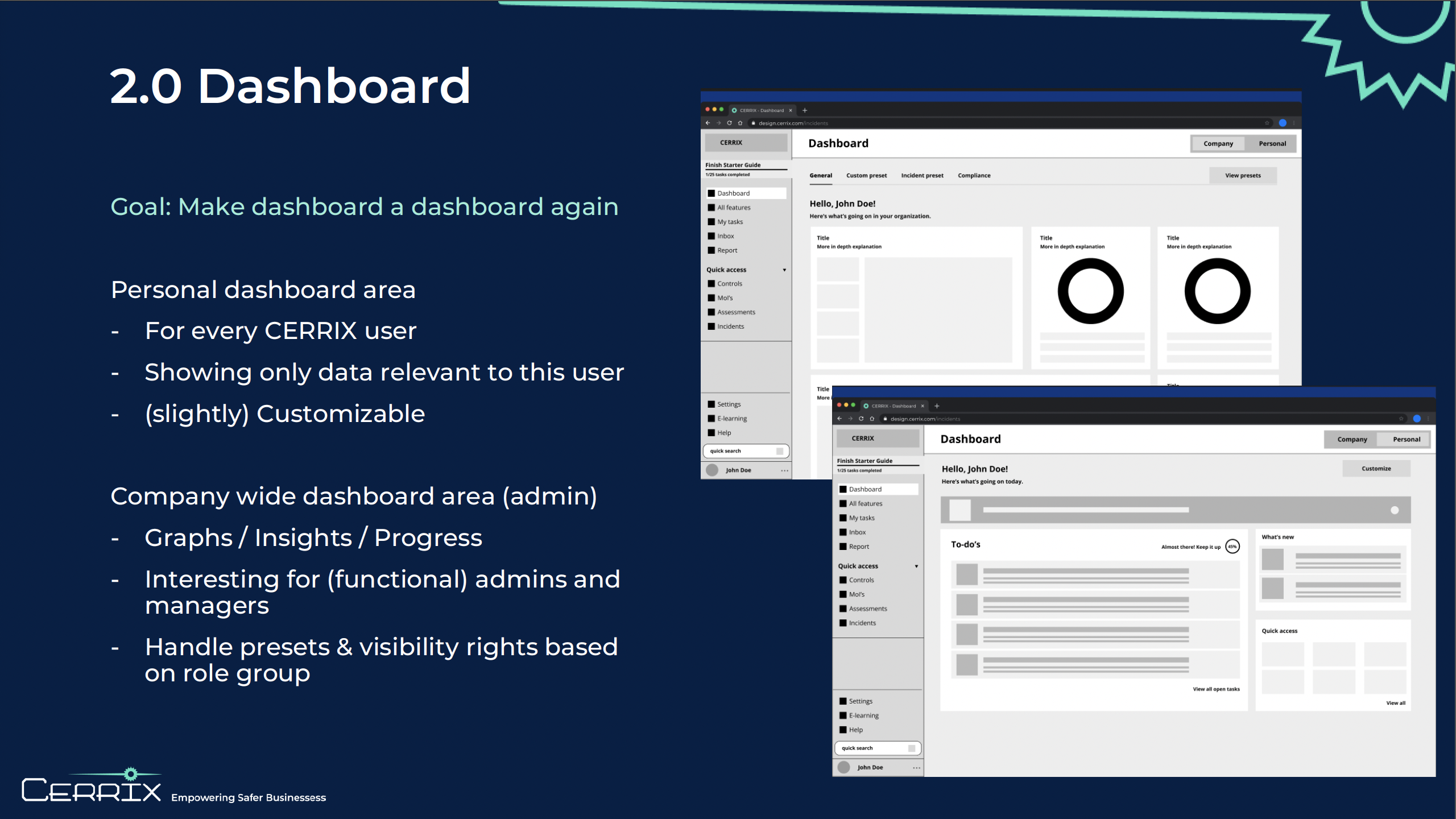The image size is (1456, 819).
Task: Switch upper dashboard to Personal view
Action: (x=1272, y=144)
